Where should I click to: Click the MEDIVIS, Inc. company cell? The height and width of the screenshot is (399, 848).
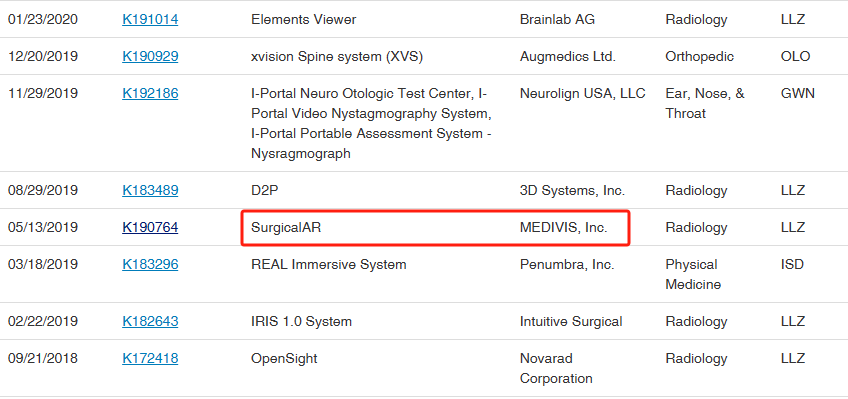point(564,228)
